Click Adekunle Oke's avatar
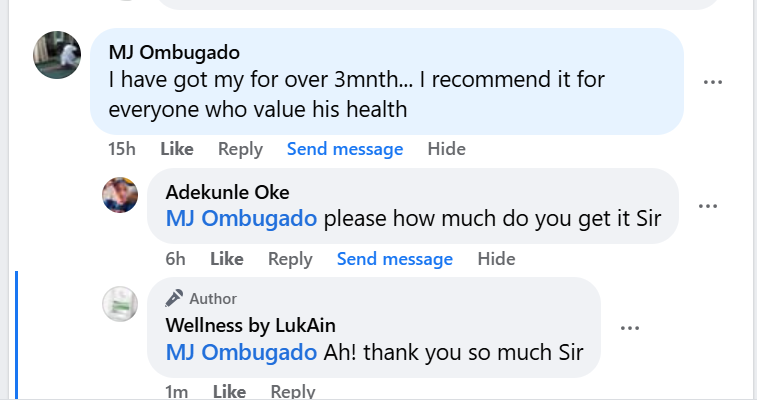 [x=120, y=195]
